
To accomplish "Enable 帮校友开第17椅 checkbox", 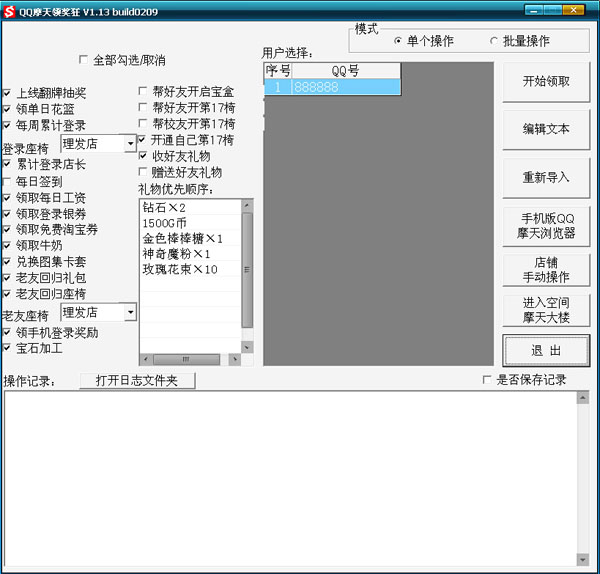I will point(142,123).
